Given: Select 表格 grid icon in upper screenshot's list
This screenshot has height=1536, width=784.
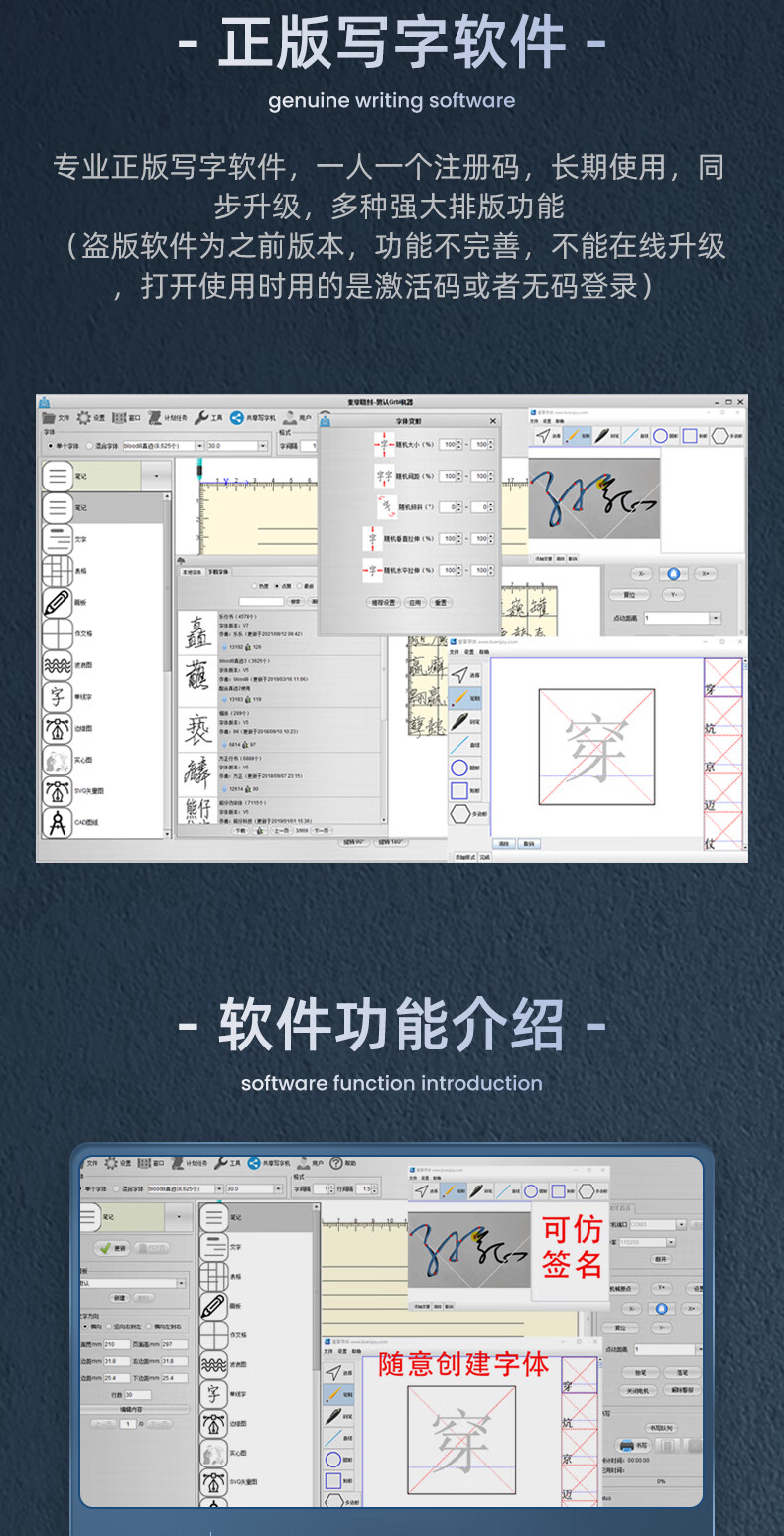Looking at the screenshot, I should [x=58, y=571].
